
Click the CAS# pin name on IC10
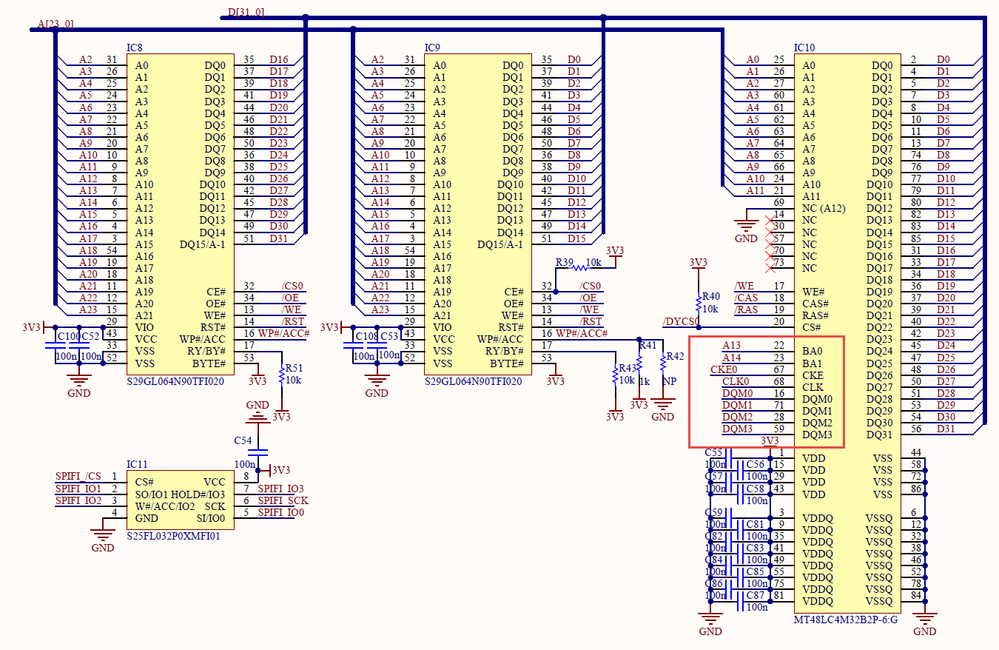coord(816,304)
